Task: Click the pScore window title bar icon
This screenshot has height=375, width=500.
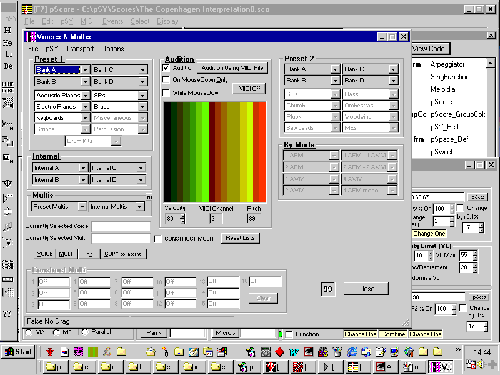Action: coord(27,9)
